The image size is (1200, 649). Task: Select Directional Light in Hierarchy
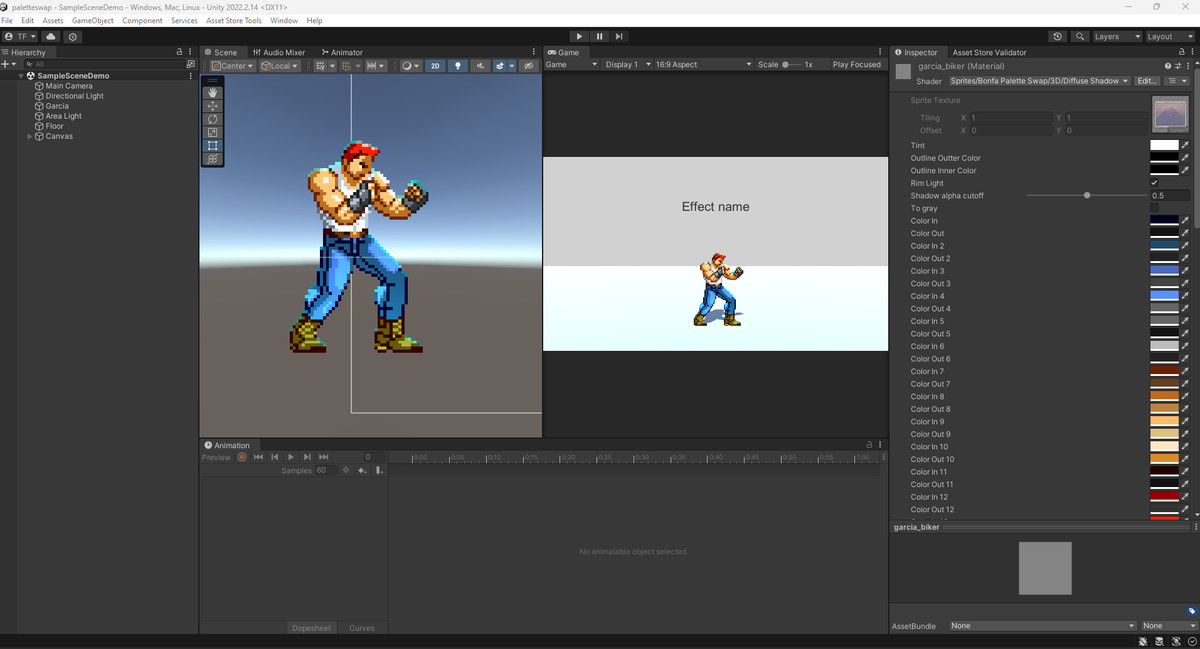(74, 96)
